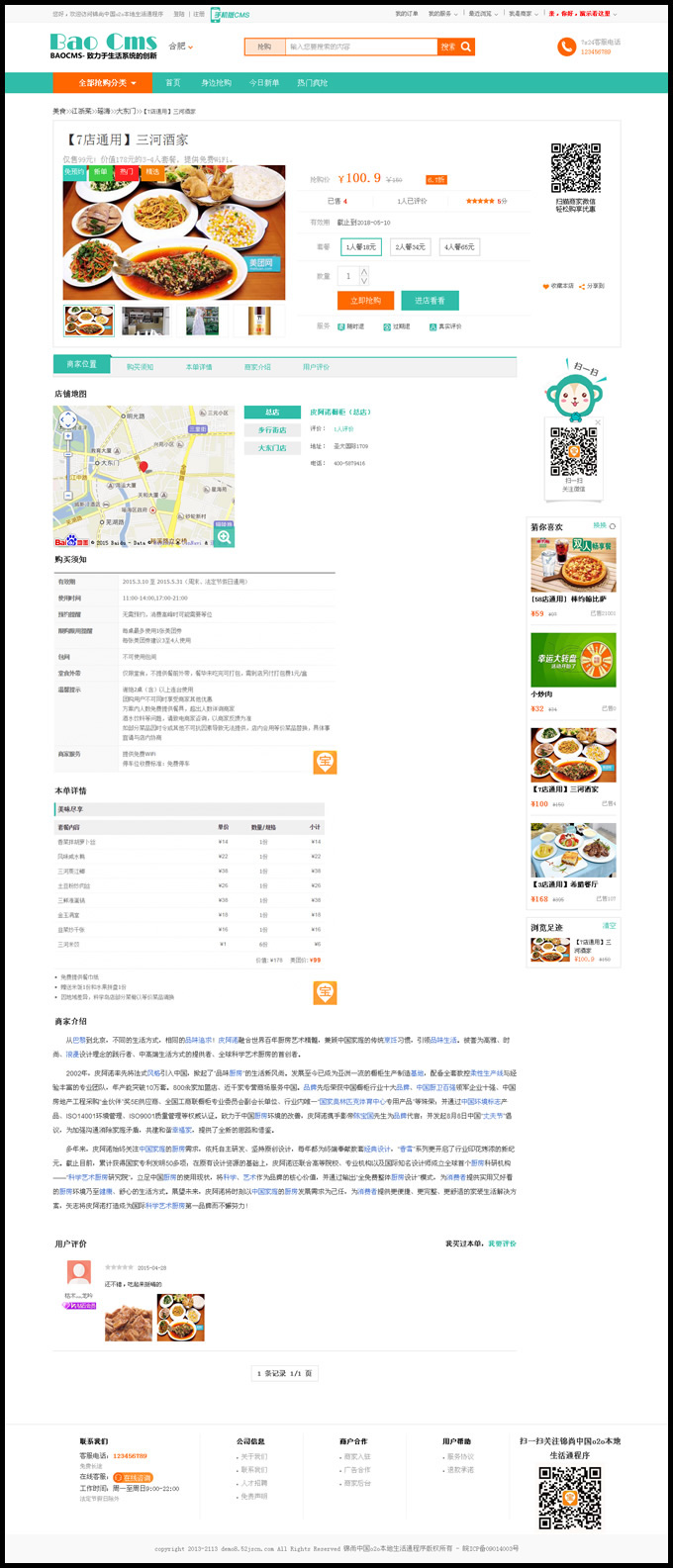
Task: Click the 美团网 badge on product image
Action: click(262, 263)
